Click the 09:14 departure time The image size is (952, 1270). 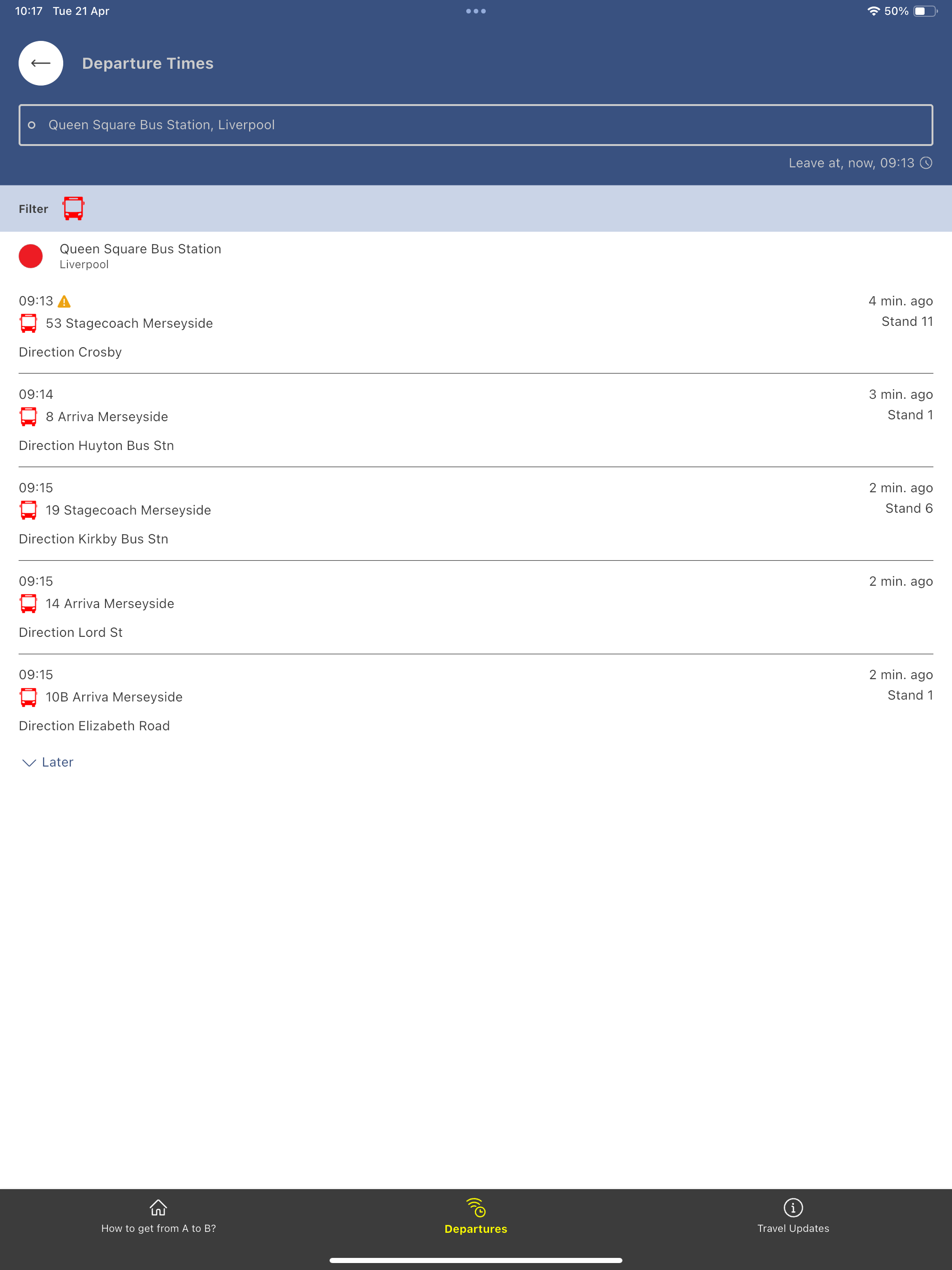[x=36, y=395]
